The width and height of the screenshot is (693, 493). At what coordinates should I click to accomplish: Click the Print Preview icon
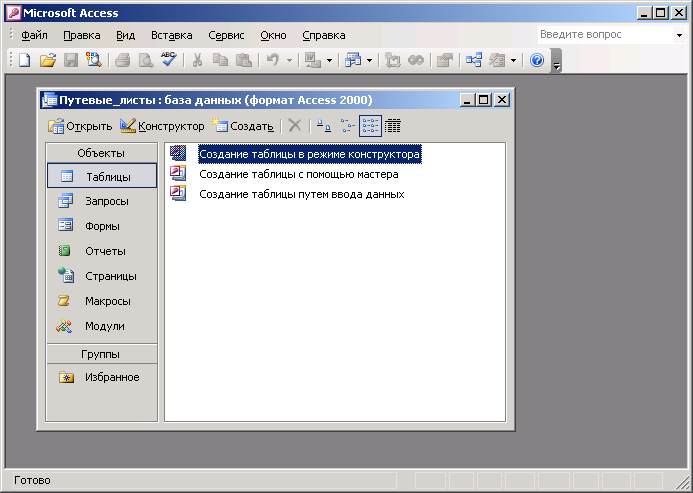(x=145, y=60)
